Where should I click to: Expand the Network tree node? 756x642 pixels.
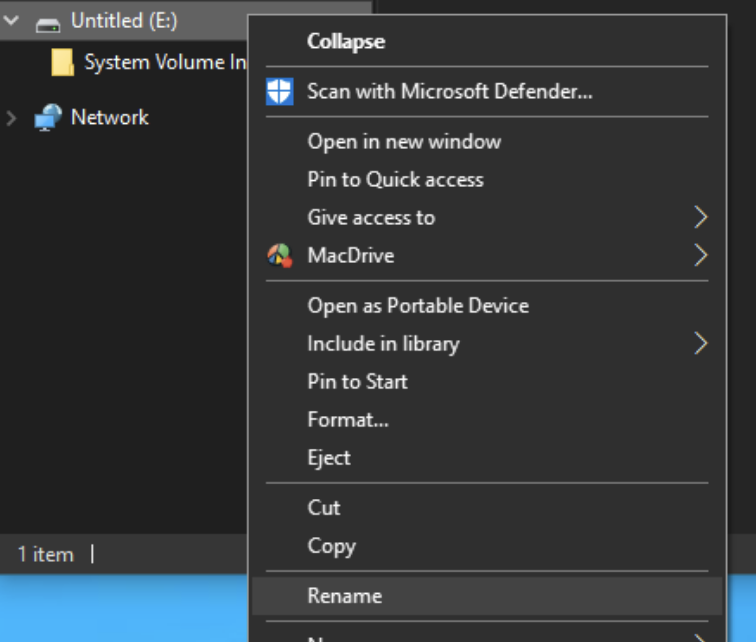click(11, 118)
